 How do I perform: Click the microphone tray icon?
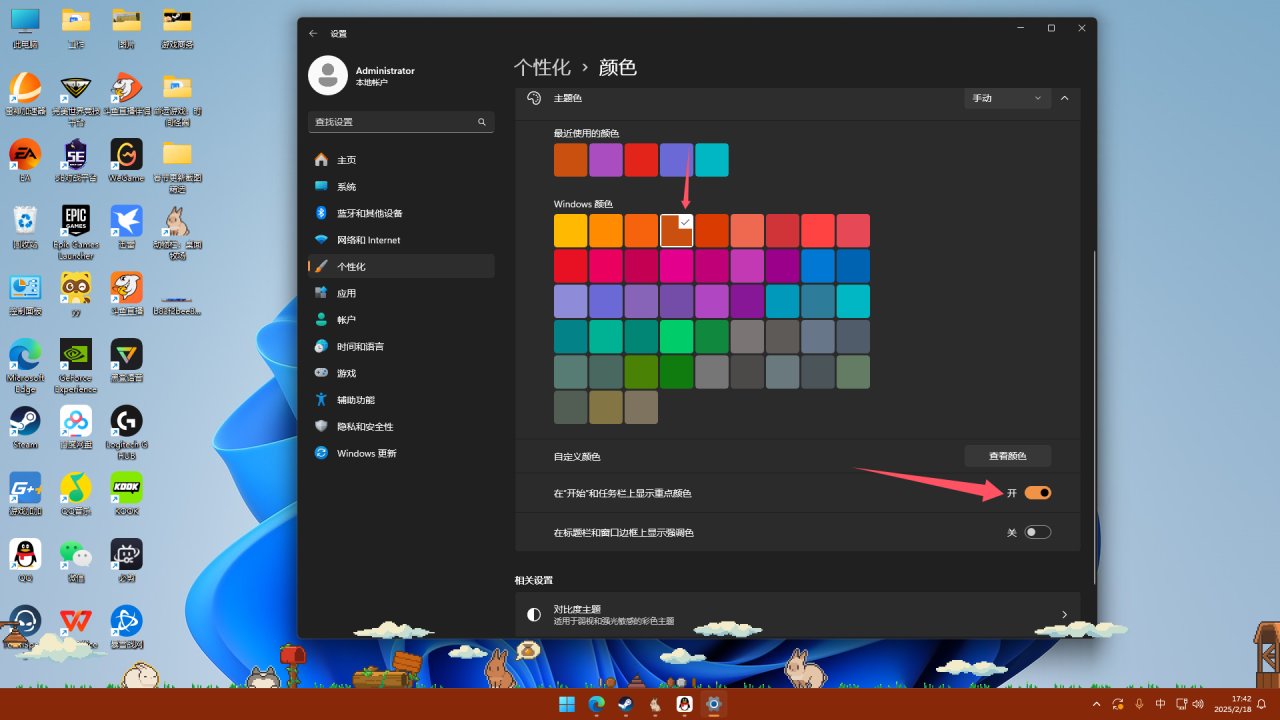tap(1139, 704)
